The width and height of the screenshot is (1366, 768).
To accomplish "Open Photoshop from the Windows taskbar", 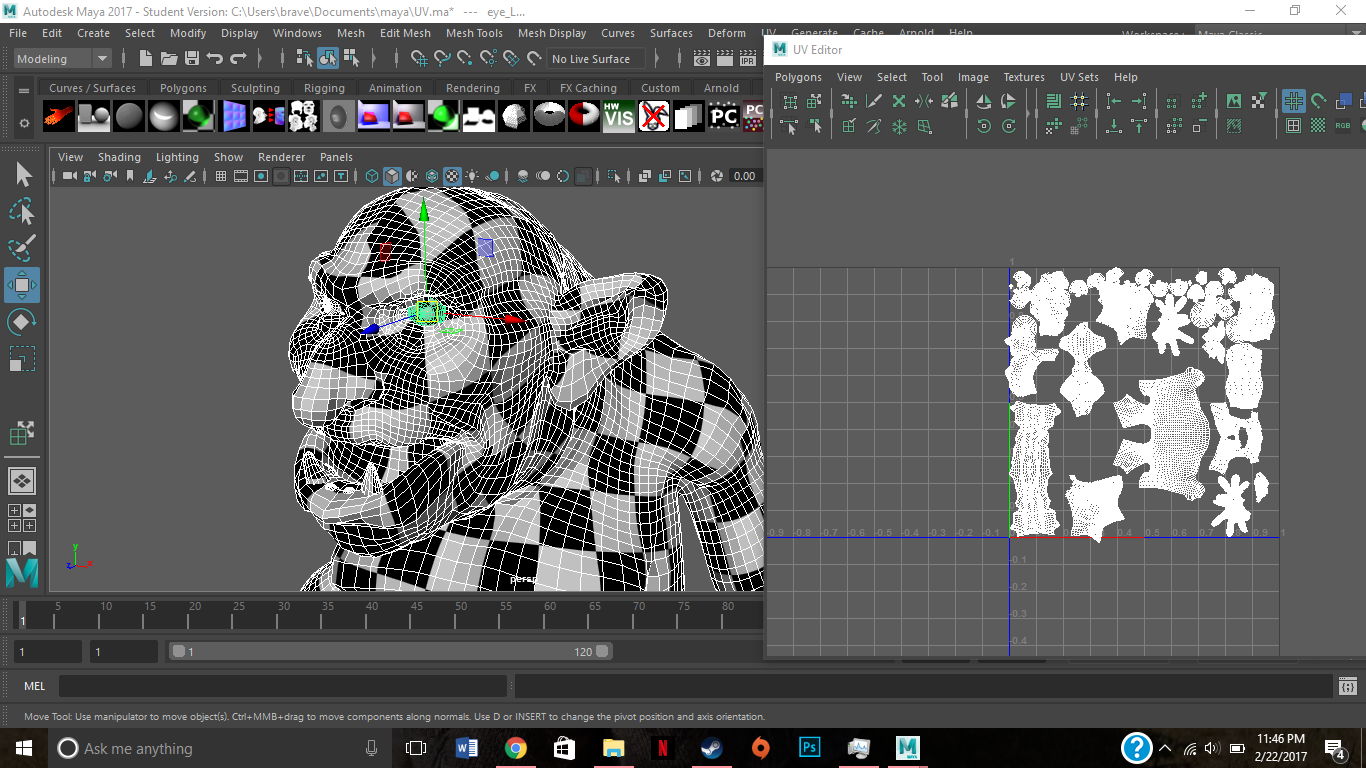I will pyautogui.click(x=809, y=747).
